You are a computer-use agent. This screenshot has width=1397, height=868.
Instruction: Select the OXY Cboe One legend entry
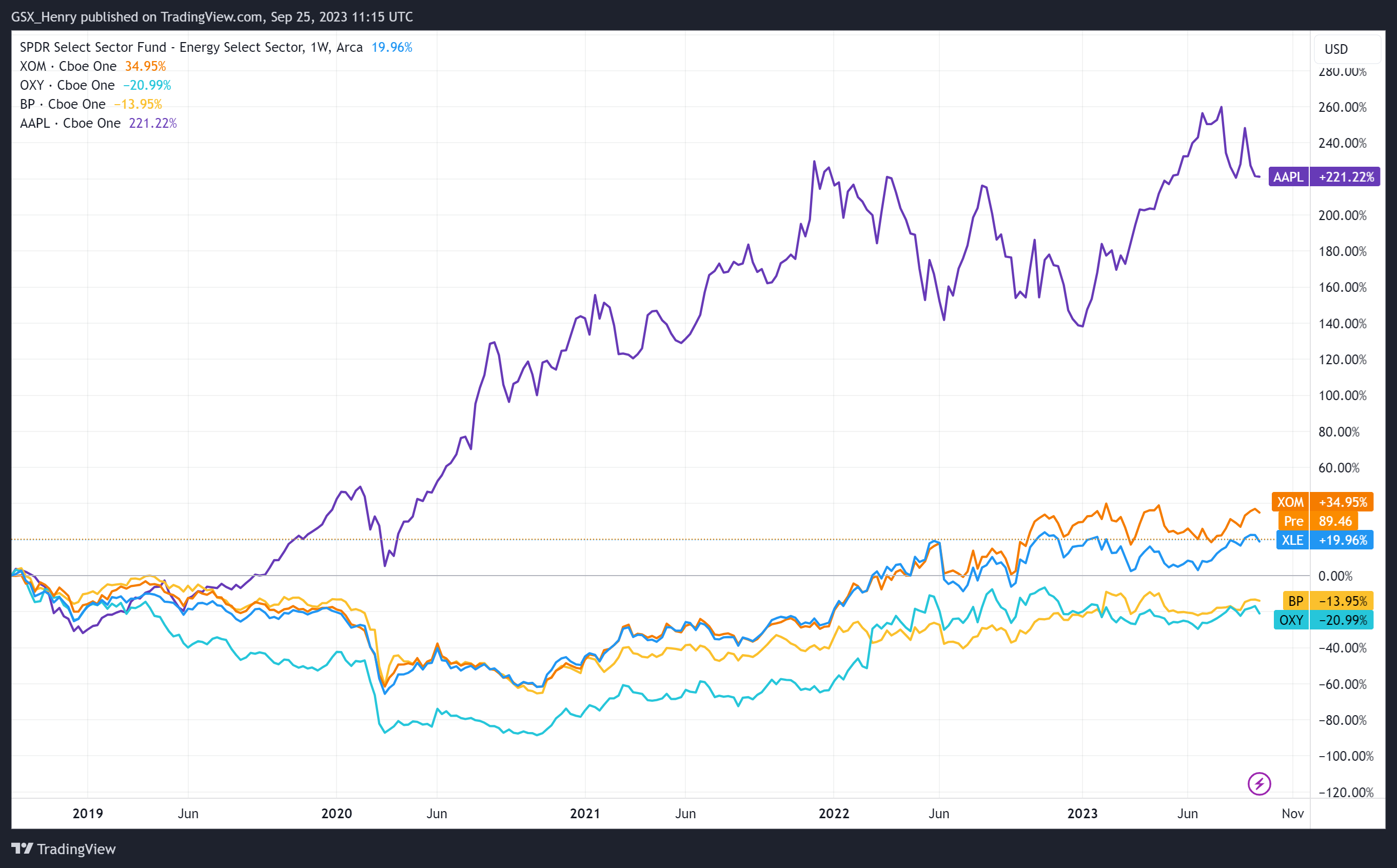coord(67,85)
